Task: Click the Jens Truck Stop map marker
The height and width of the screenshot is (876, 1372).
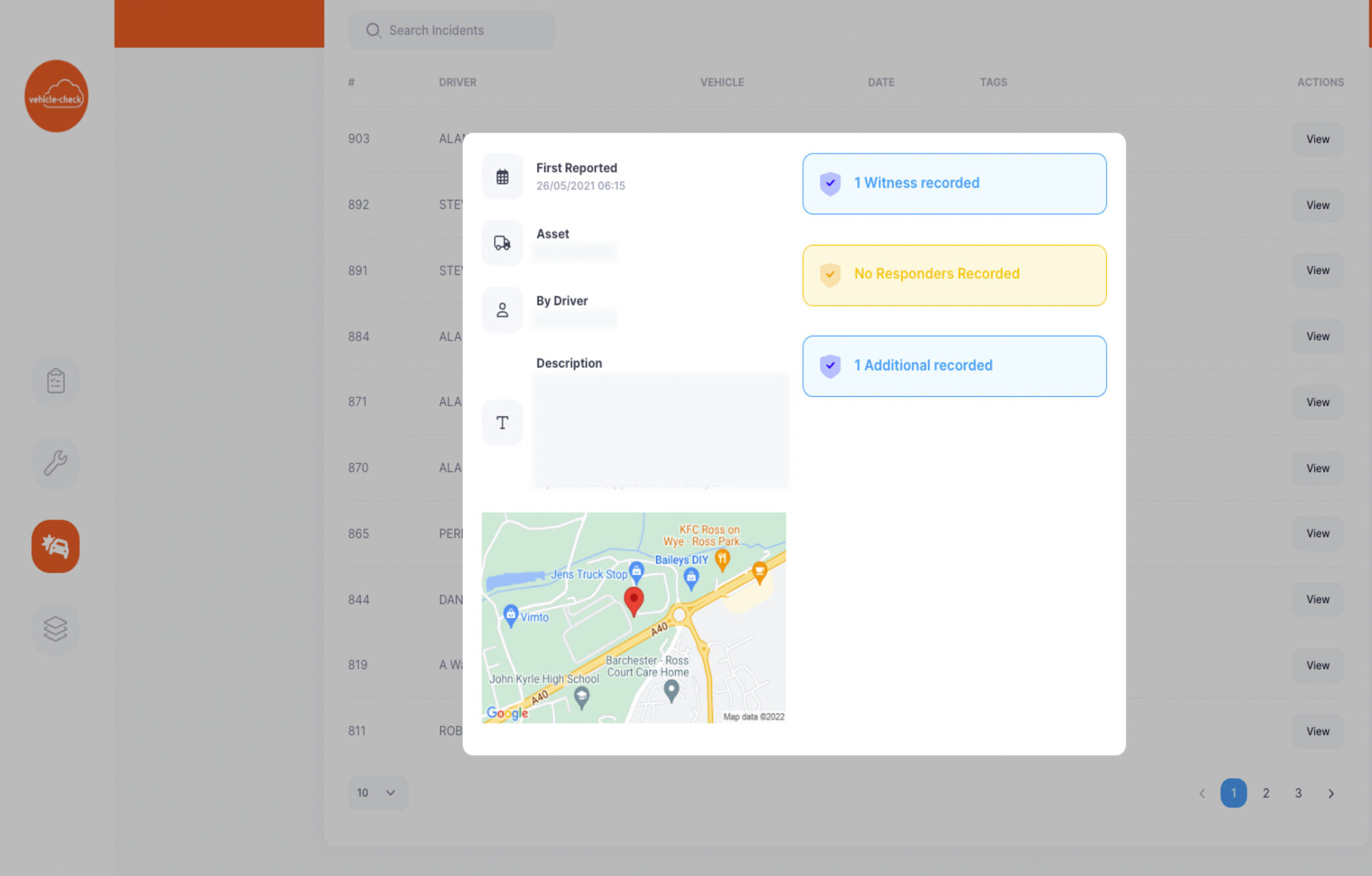Action: (636, 572)
